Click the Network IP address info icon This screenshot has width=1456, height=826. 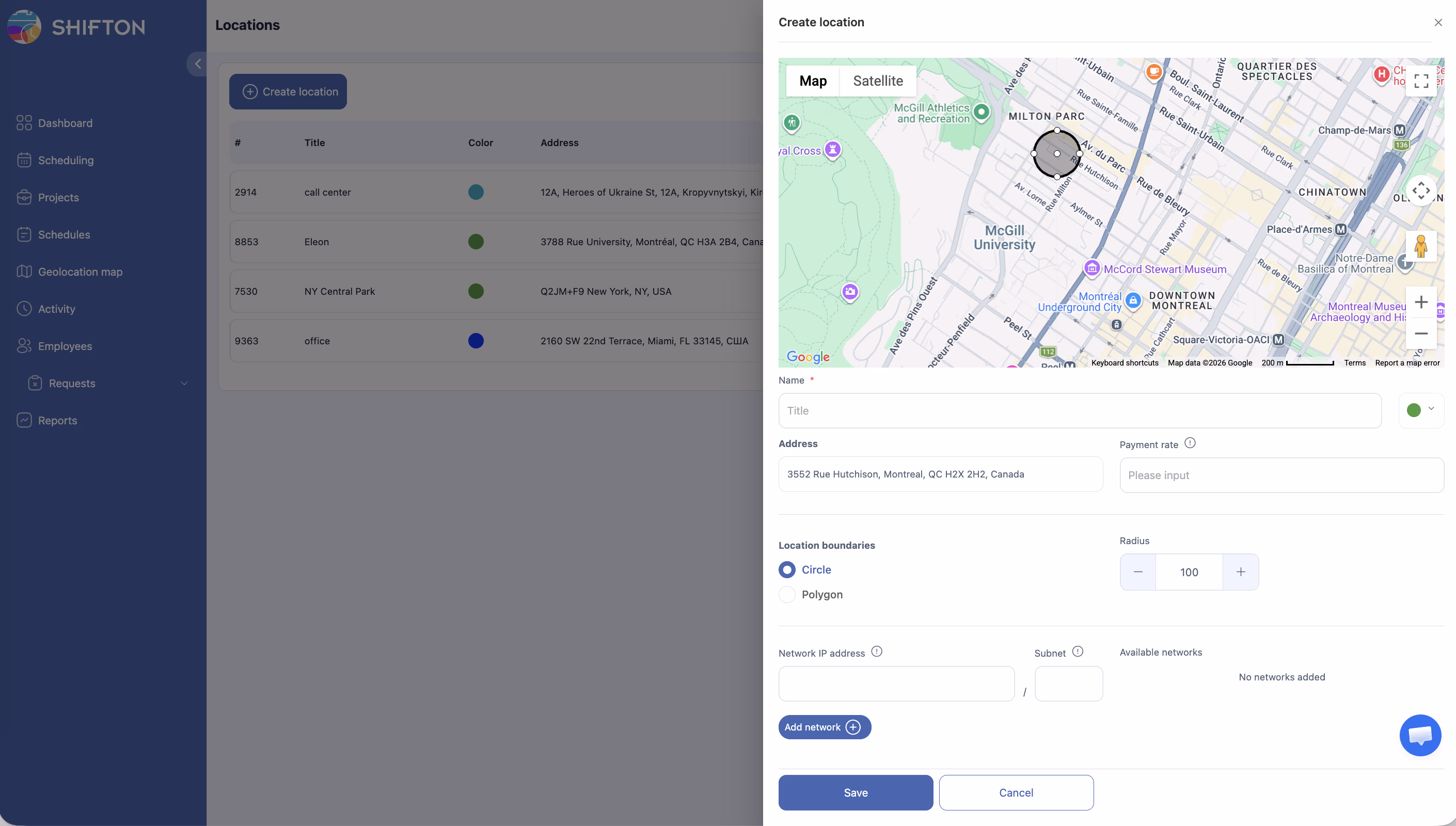[x=876, y=652]
